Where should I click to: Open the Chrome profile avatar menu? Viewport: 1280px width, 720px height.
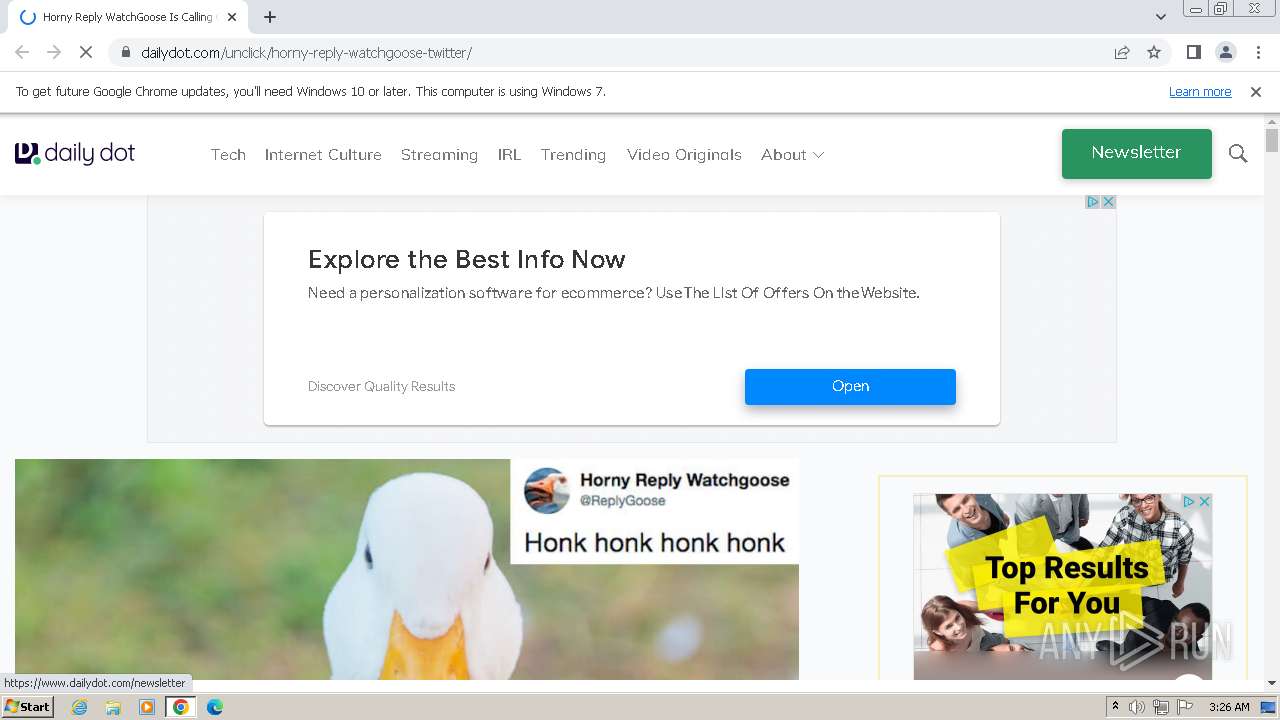tap(1225, 52)
